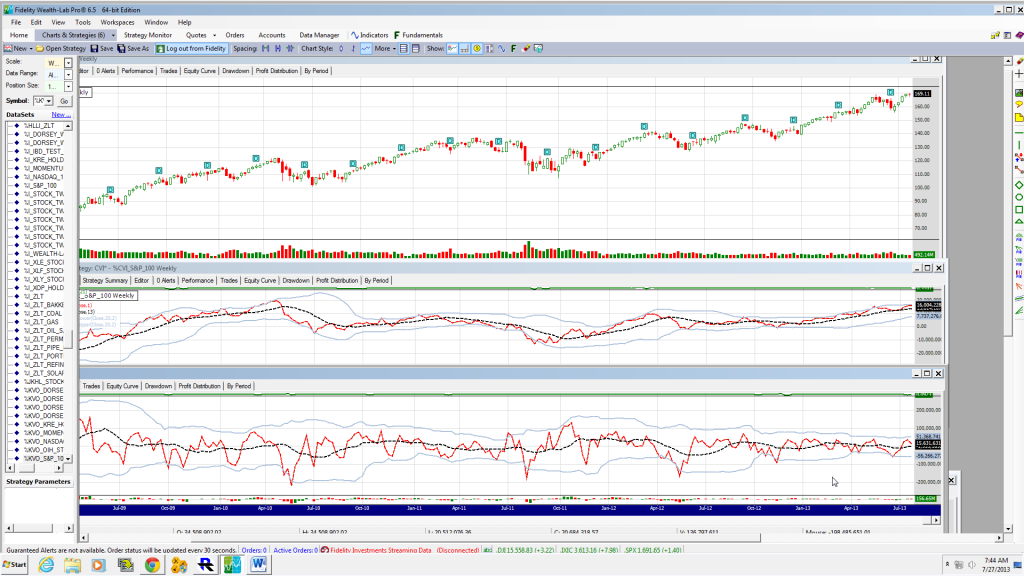The image size is (1024, 576).
Task: Choose the bar chart style icon
Action: pos(353,48)
